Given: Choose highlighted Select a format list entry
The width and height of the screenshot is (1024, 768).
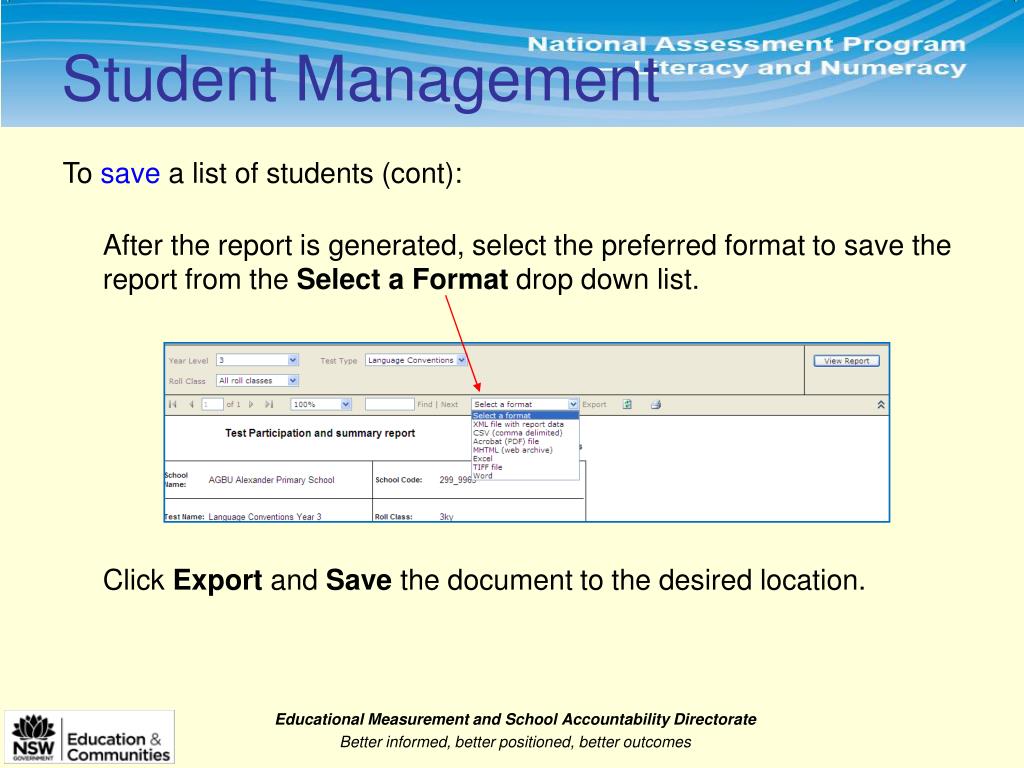Looking at the screenshot, I should (525, 415).
